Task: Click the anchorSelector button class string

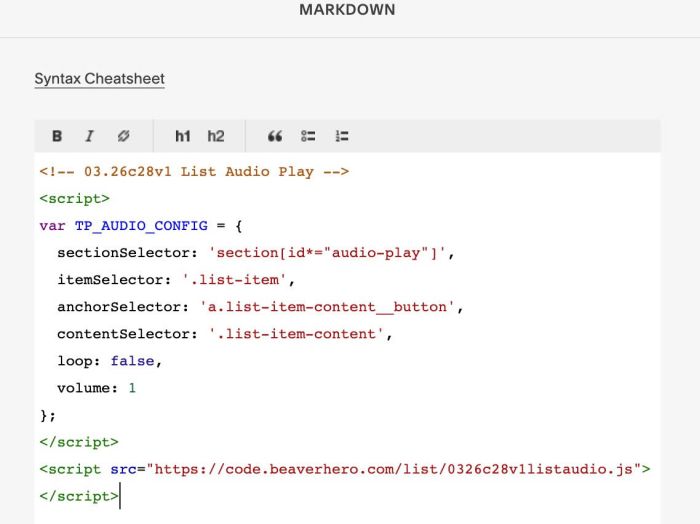Action: pos(330,307)
